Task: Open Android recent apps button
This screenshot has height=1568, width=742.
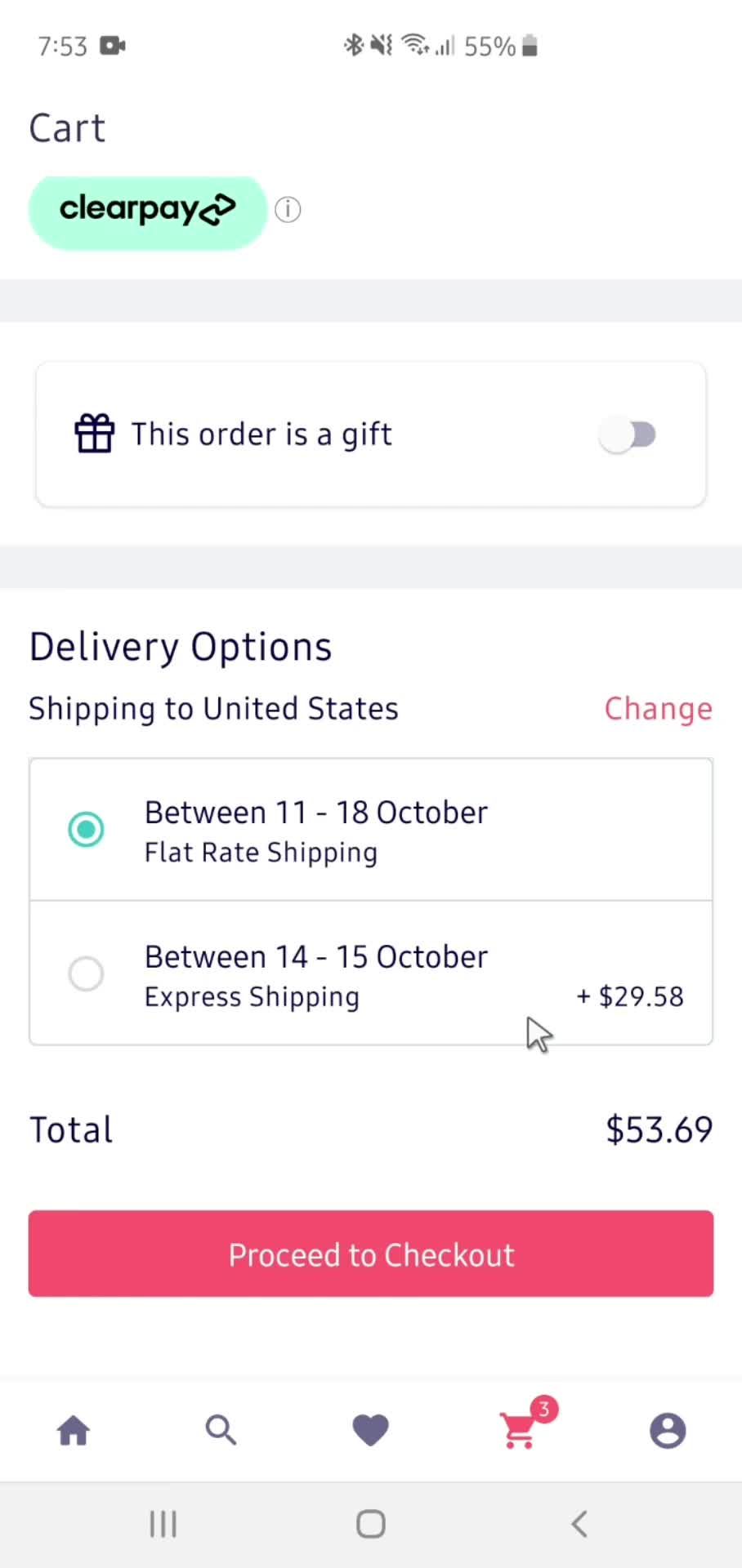Action: click(163, 1524)
